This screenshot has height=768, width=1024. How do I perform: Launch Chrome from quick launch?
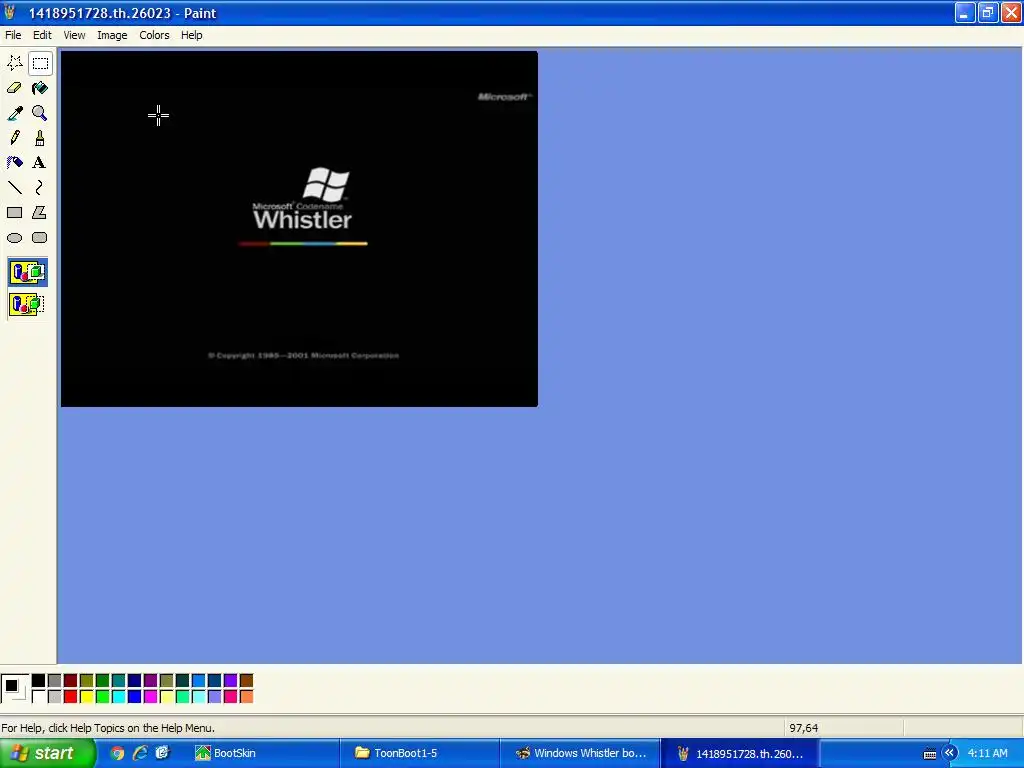coord(118,754)
